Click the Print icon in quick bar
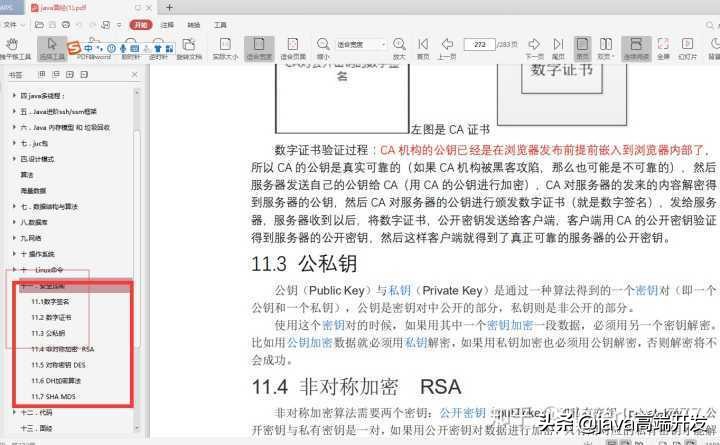Viewport: 720px width, 445px height. point(66,25)
